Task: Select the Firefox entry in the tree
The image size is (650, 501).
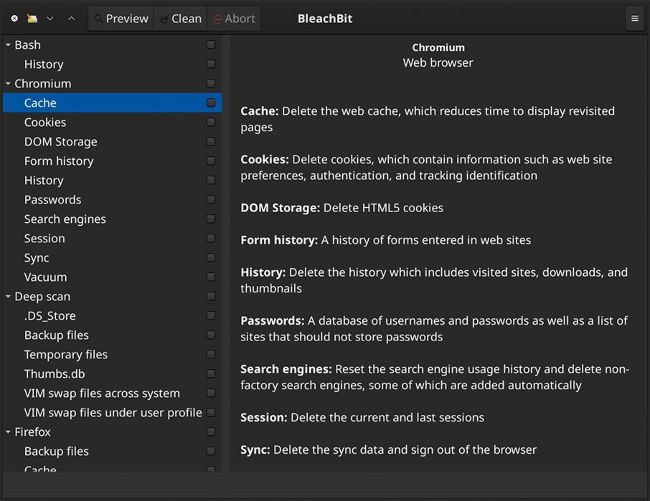Action: (x=32, y=432)
